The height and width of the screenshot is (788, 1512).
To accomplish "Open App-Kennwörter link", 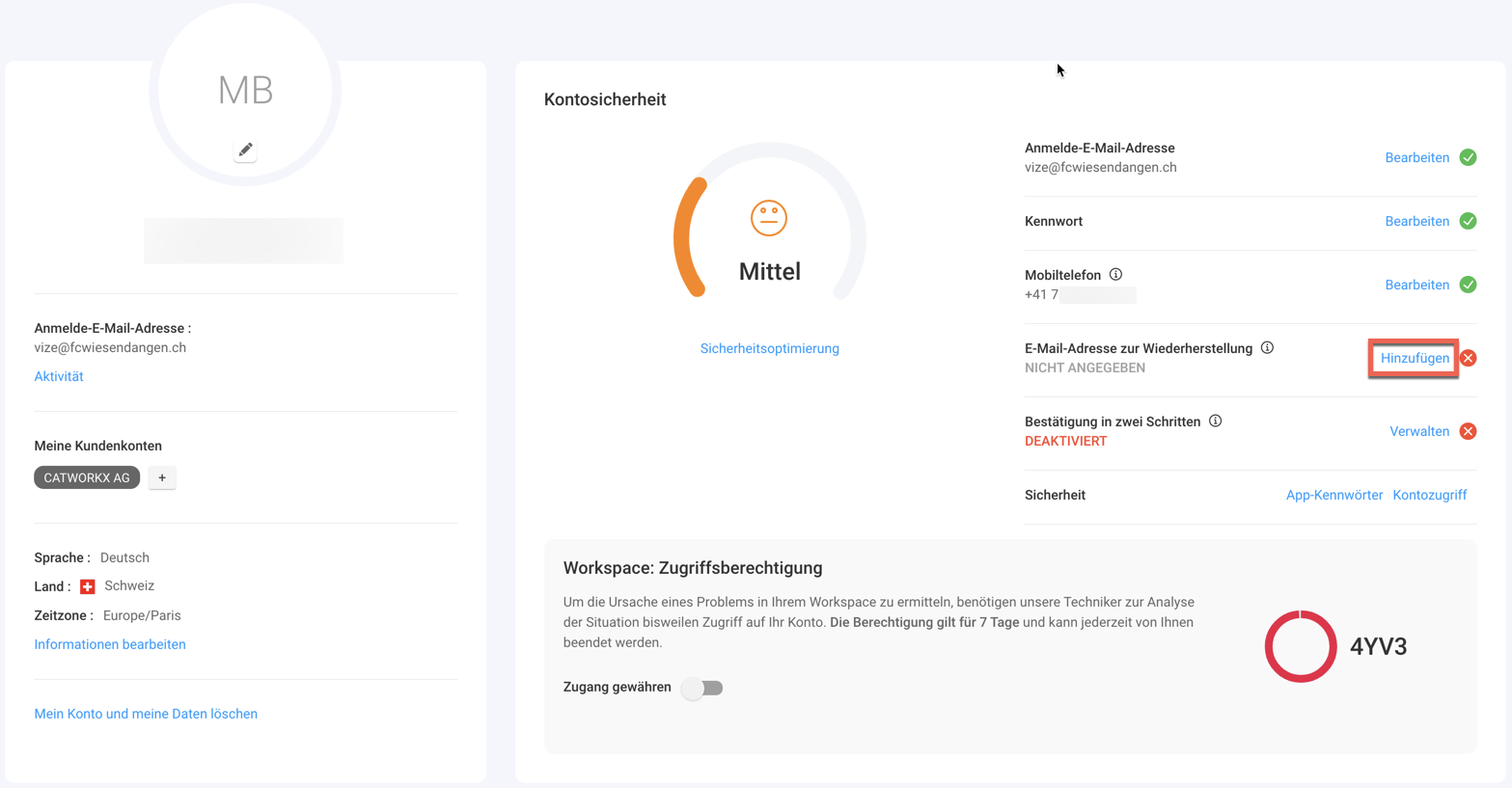I will point(1333,496).
